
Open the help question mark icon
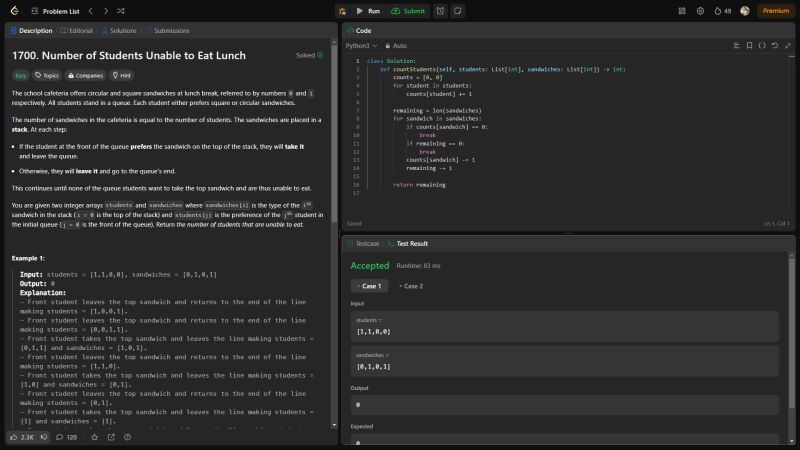pyautogui.click(x=128, y=437)
